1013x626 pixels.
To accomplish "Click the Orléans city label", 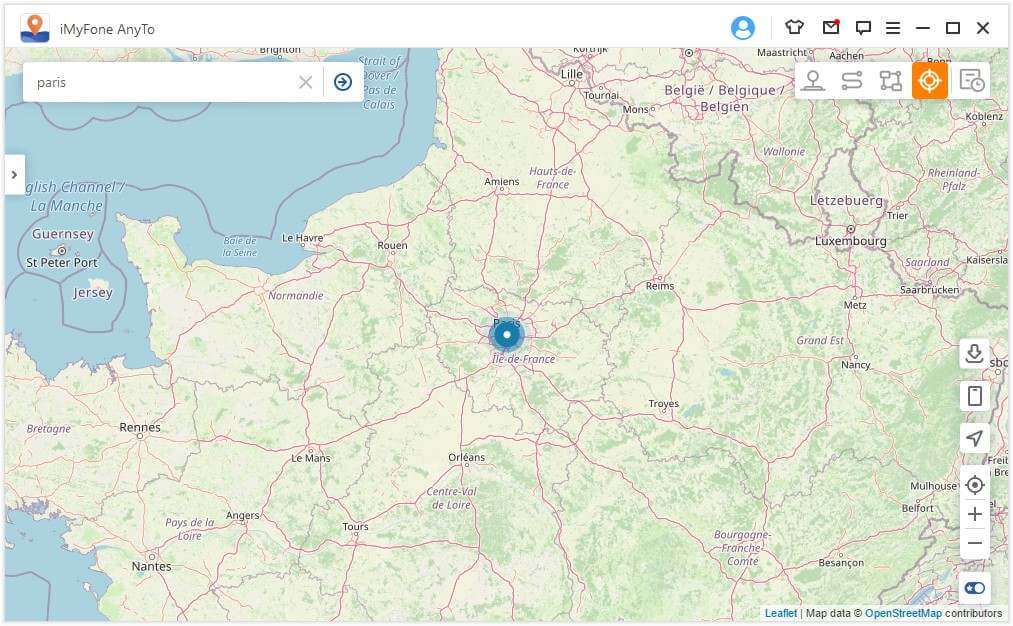I will [466, 457].
